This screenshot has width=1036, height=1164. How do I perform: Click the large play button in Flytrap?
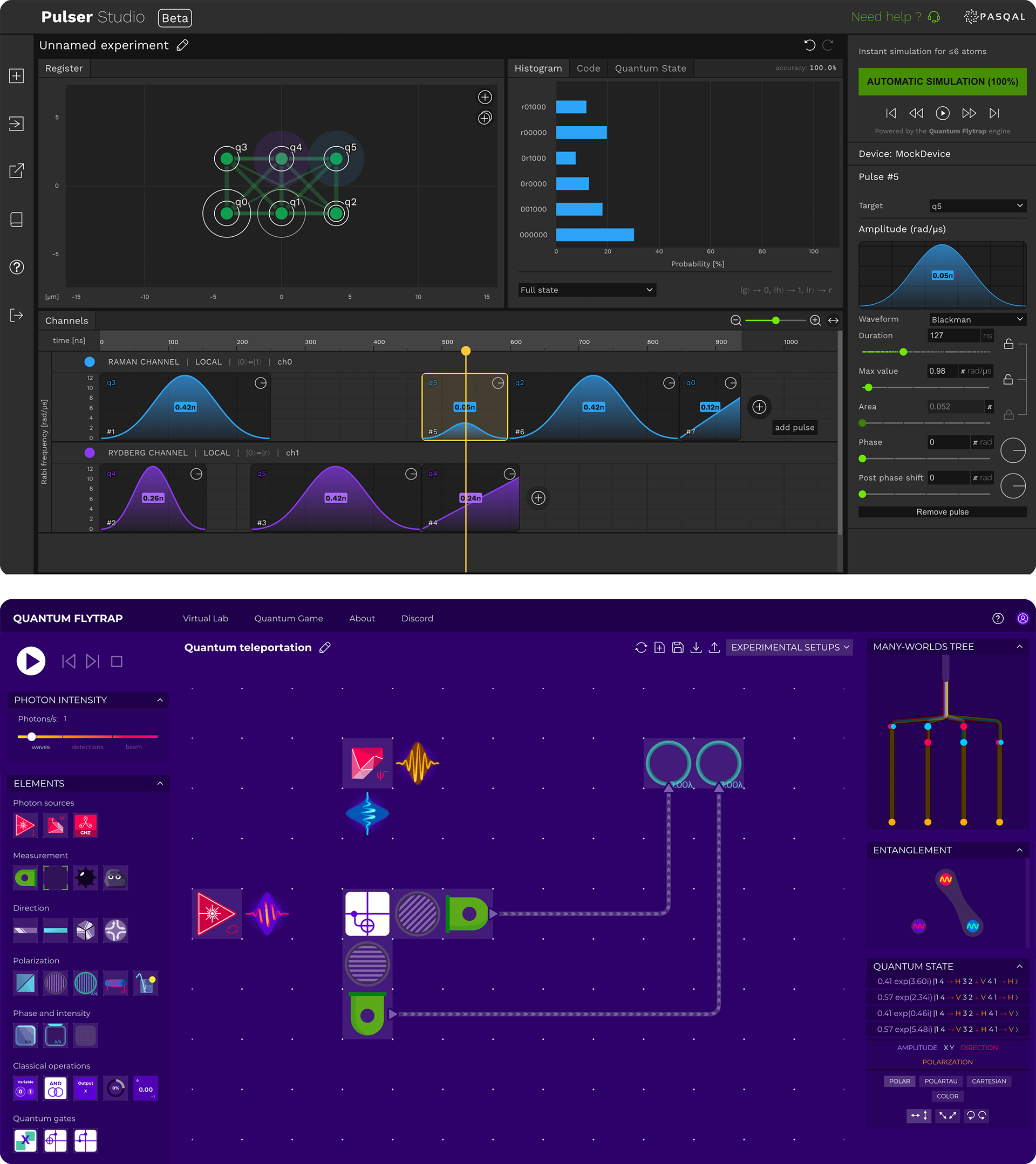[31, 661]
